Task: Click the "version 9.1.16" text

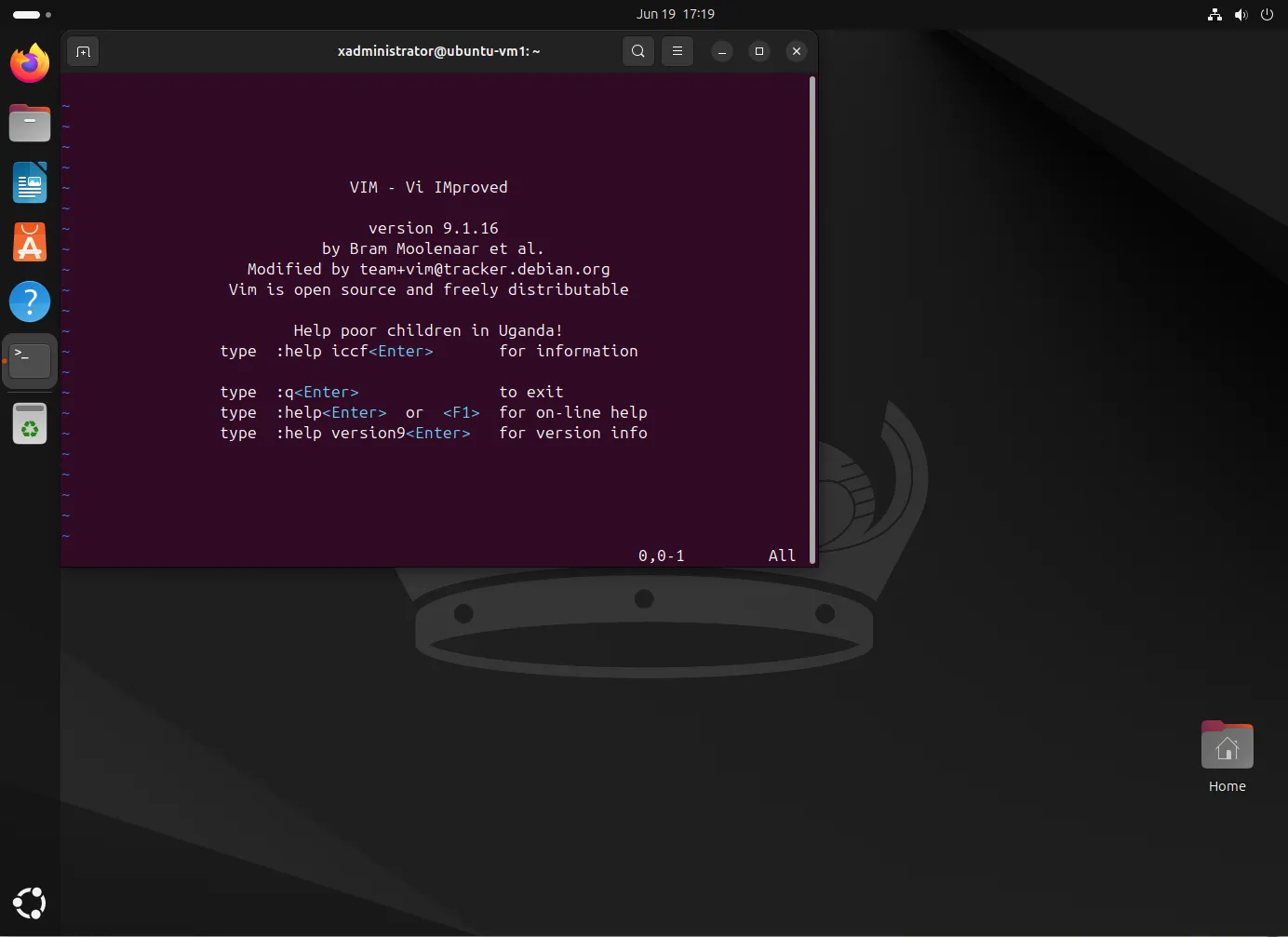Action: pos(434,228)
